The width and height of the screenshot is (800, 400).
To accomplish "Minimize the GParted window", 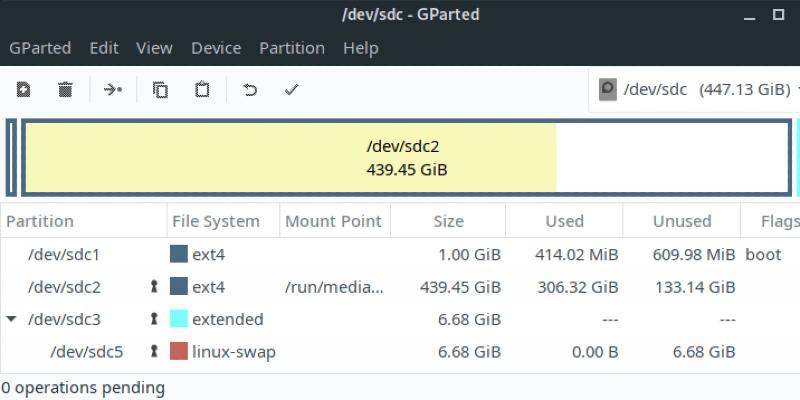I will click(x=747, y=16).
